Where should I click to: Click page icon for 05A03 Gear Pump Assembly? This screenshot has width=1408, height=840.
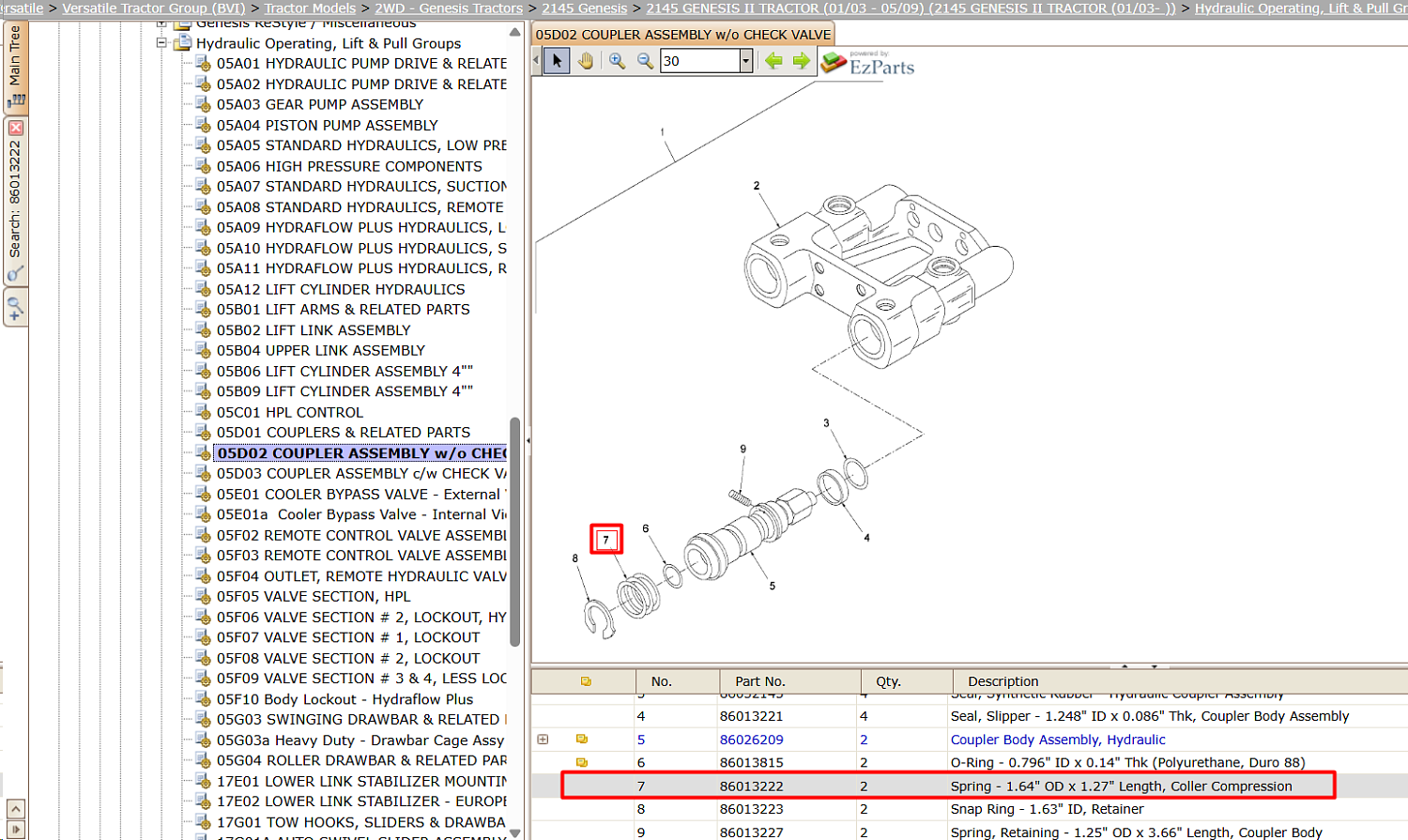[x=202, y=105]
